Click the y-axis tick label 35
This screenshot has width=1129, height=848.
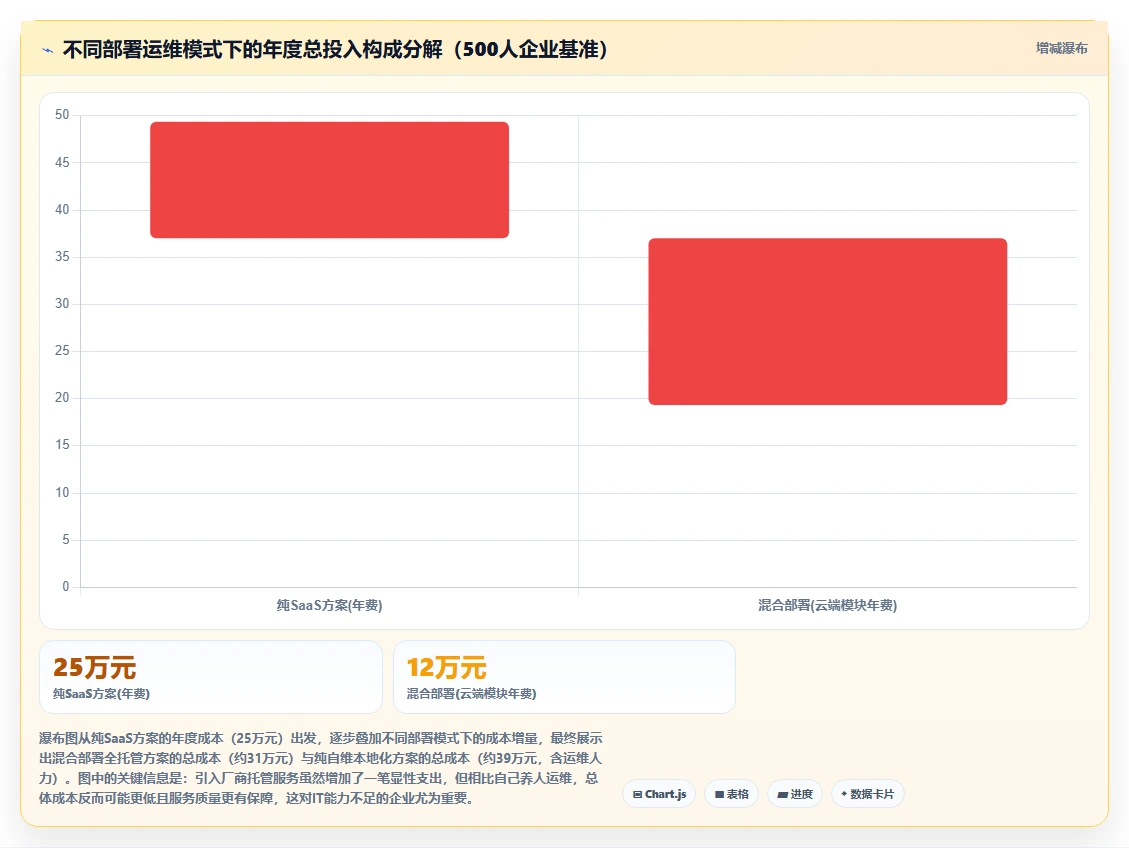(x=62, y=257)
